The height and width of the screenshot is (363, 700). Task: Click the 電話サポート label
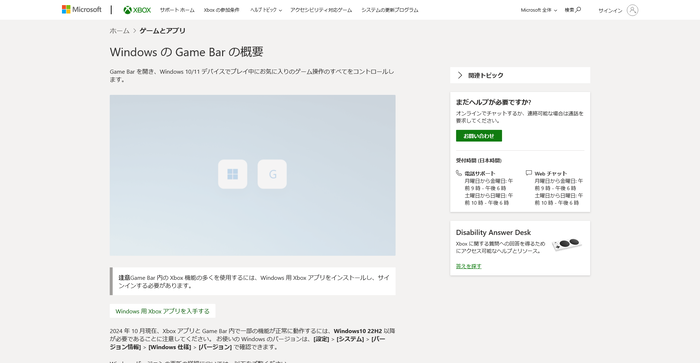480,173
